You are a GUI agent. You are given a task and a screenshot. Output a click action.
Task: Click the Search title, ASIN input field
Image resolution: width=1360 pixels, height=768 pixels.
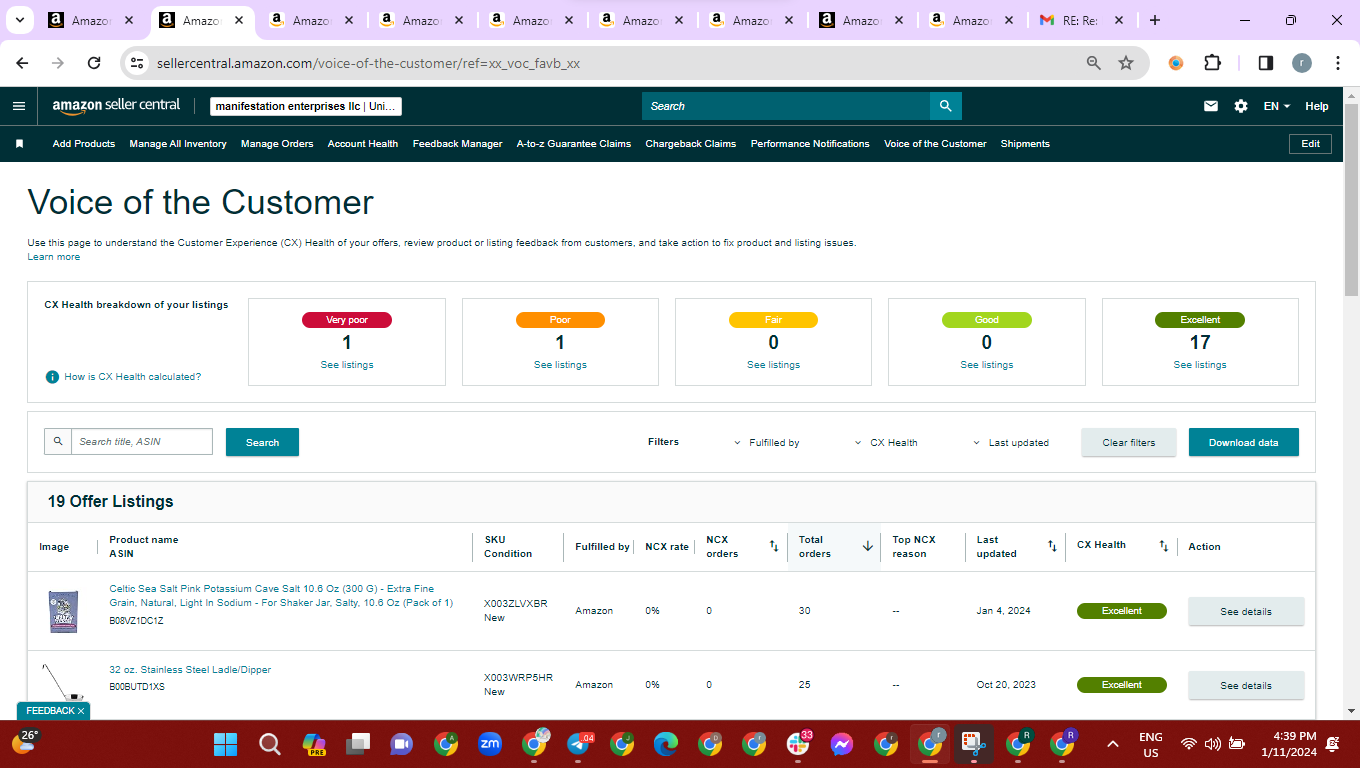click(x=141, y=442)
